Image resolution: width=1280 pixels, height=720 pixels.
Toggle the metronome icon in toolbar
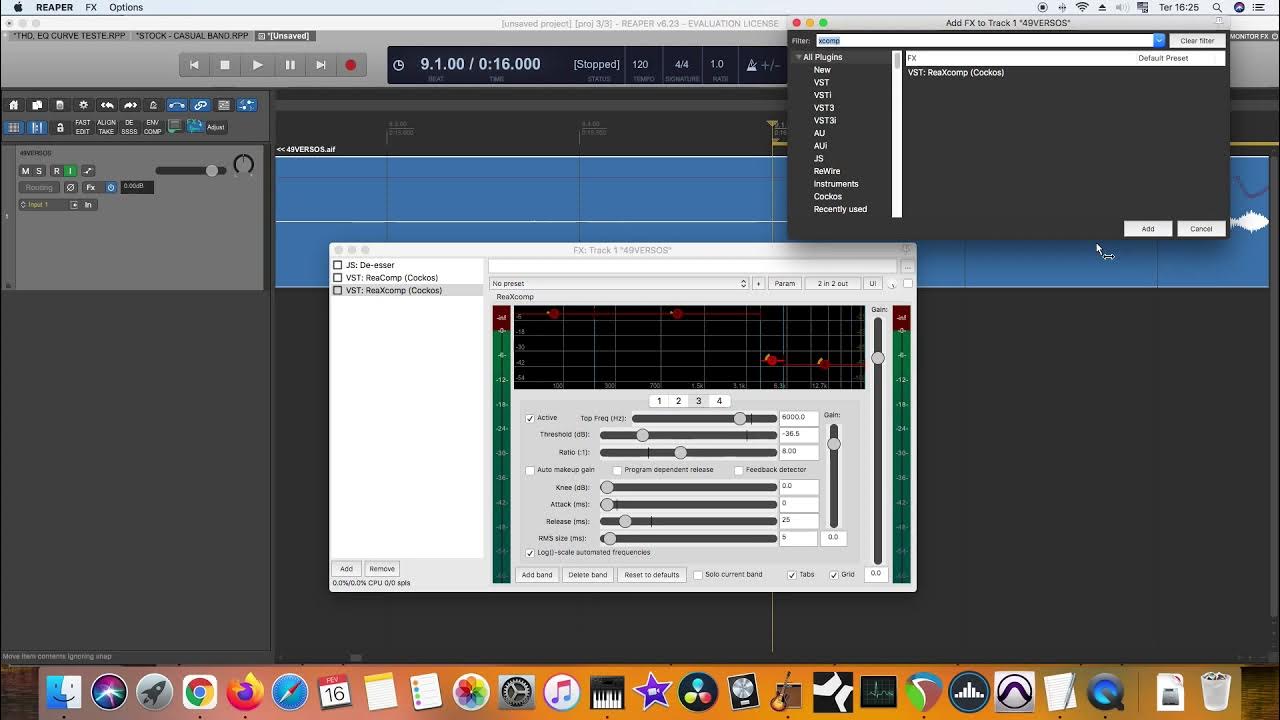[x=153, y=105]
